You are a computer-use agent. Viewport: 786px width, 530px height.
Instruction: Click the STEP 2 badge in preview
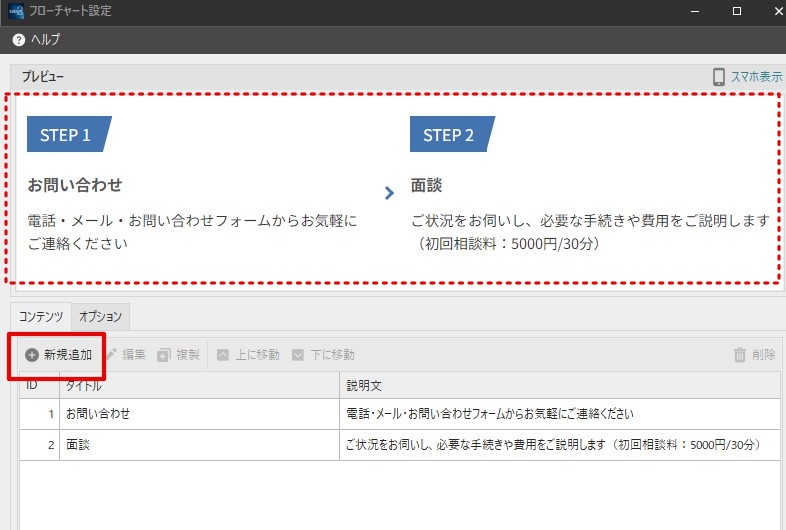point(452,134)
